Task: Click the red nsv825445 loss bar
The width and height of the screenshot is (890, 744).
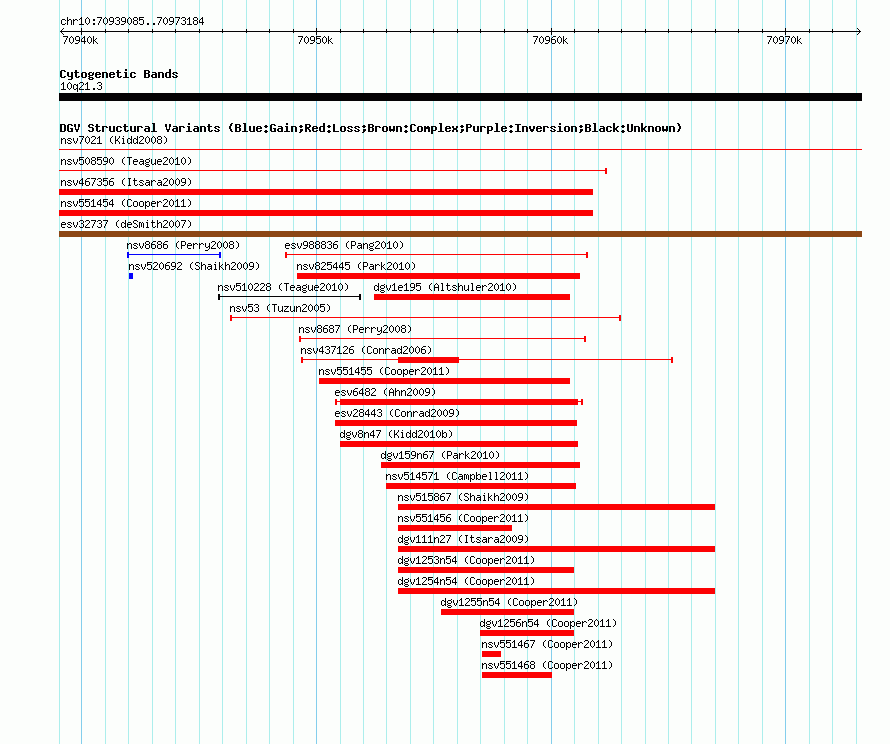Action: pos(438,276)
